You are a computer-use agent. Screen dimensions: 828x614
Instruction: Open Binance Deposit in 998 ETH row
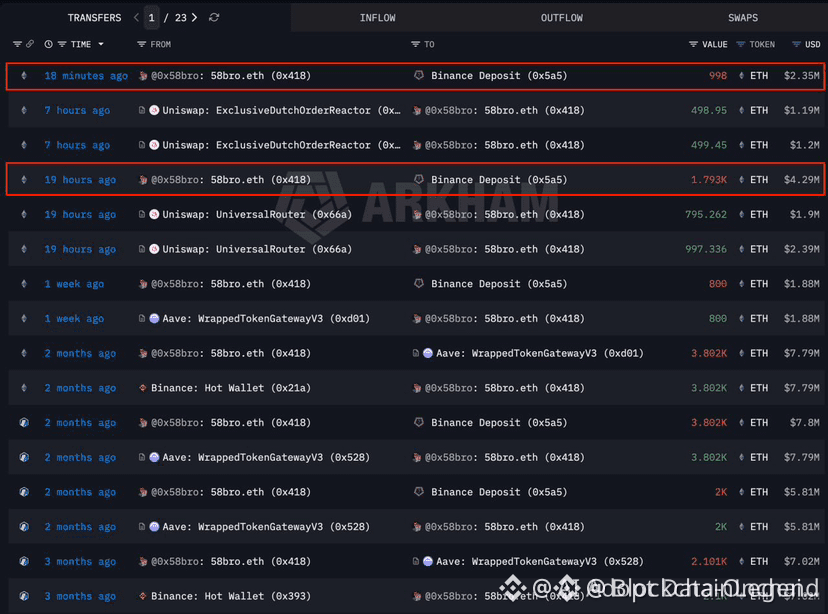coord(499,76)
